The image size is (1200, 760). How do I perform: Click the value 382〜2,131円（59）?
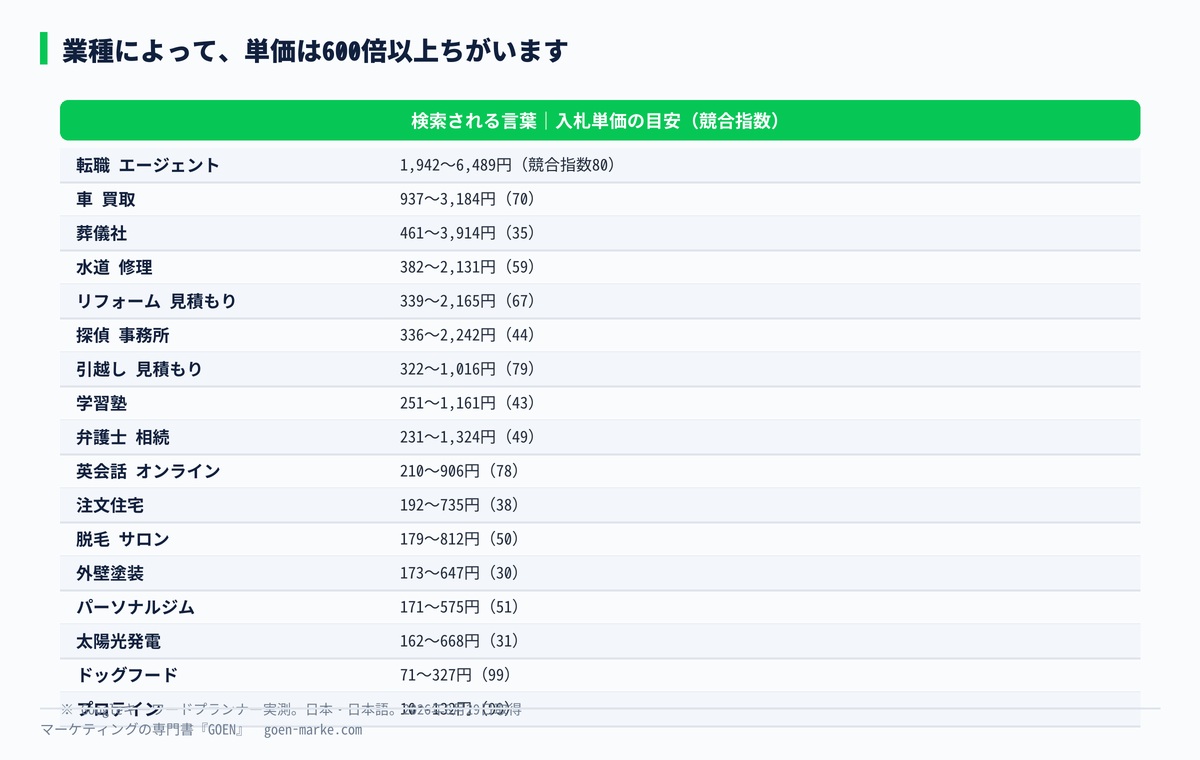pos(468,267)
